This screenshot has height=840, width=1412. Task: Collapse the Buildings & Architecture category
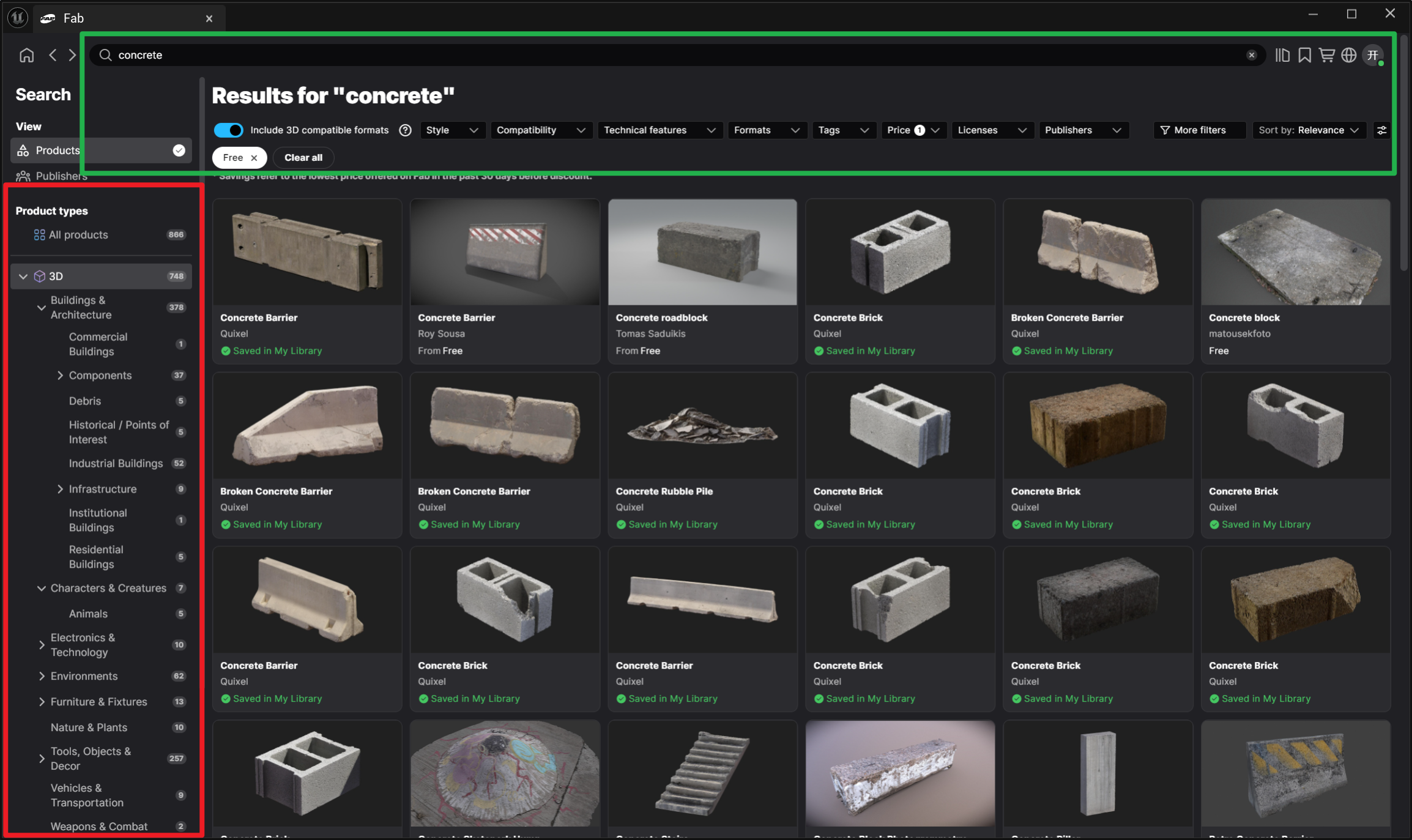pyautogui.click(x=41, y=308)
